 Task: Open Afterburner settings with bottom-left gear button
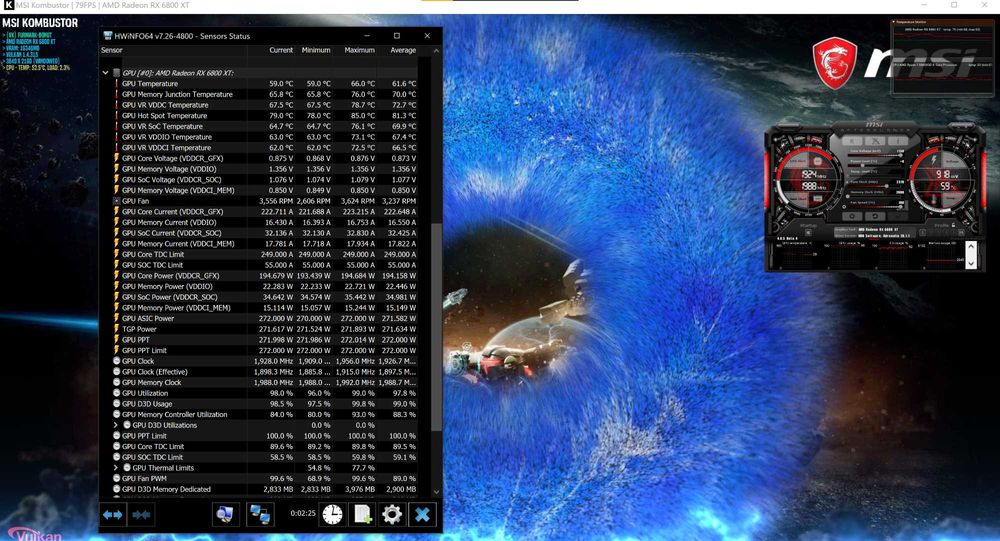852,216
